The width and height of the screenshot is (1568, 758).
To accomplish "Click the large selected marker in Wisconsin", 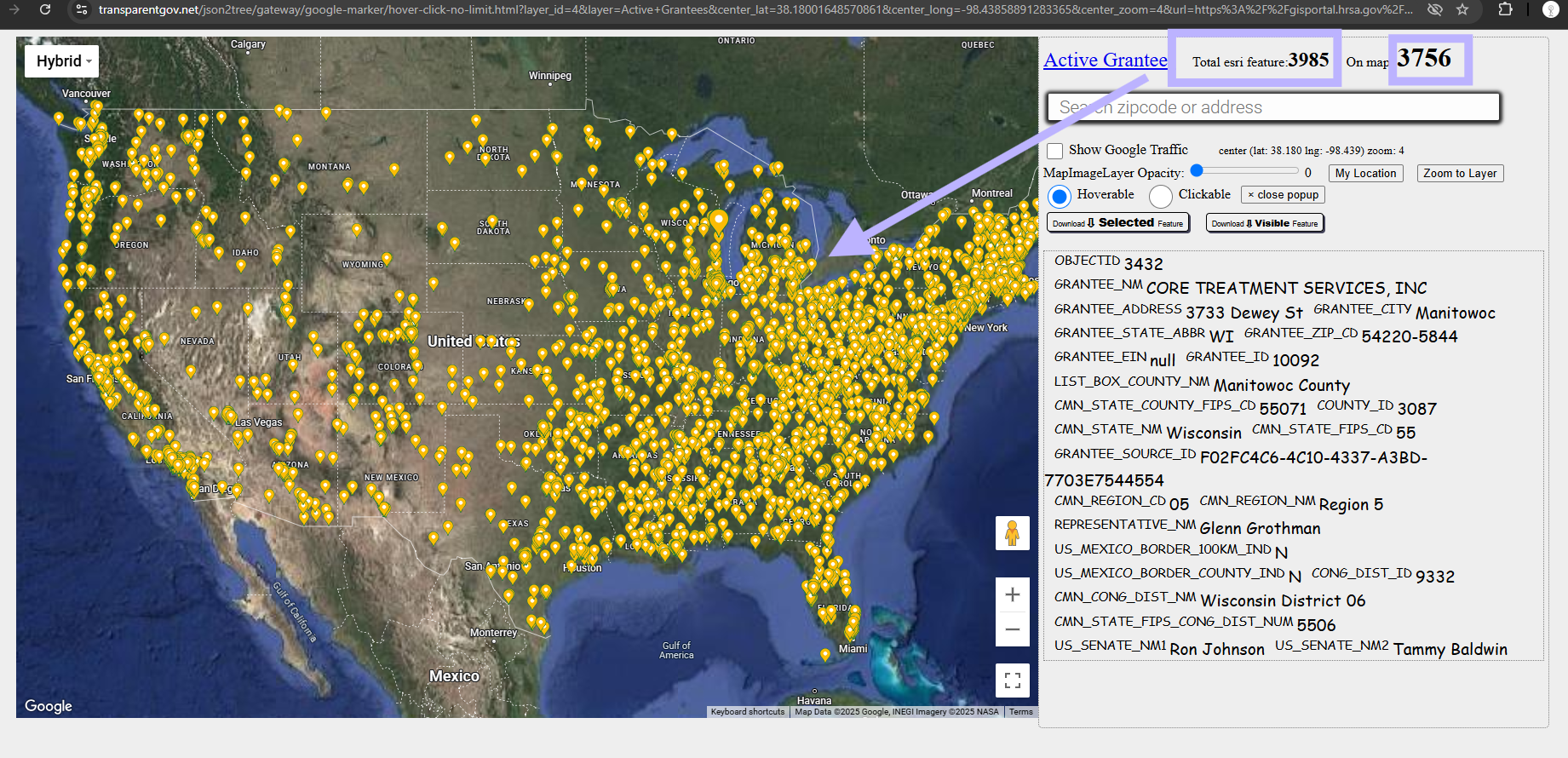I will [719, 221].
